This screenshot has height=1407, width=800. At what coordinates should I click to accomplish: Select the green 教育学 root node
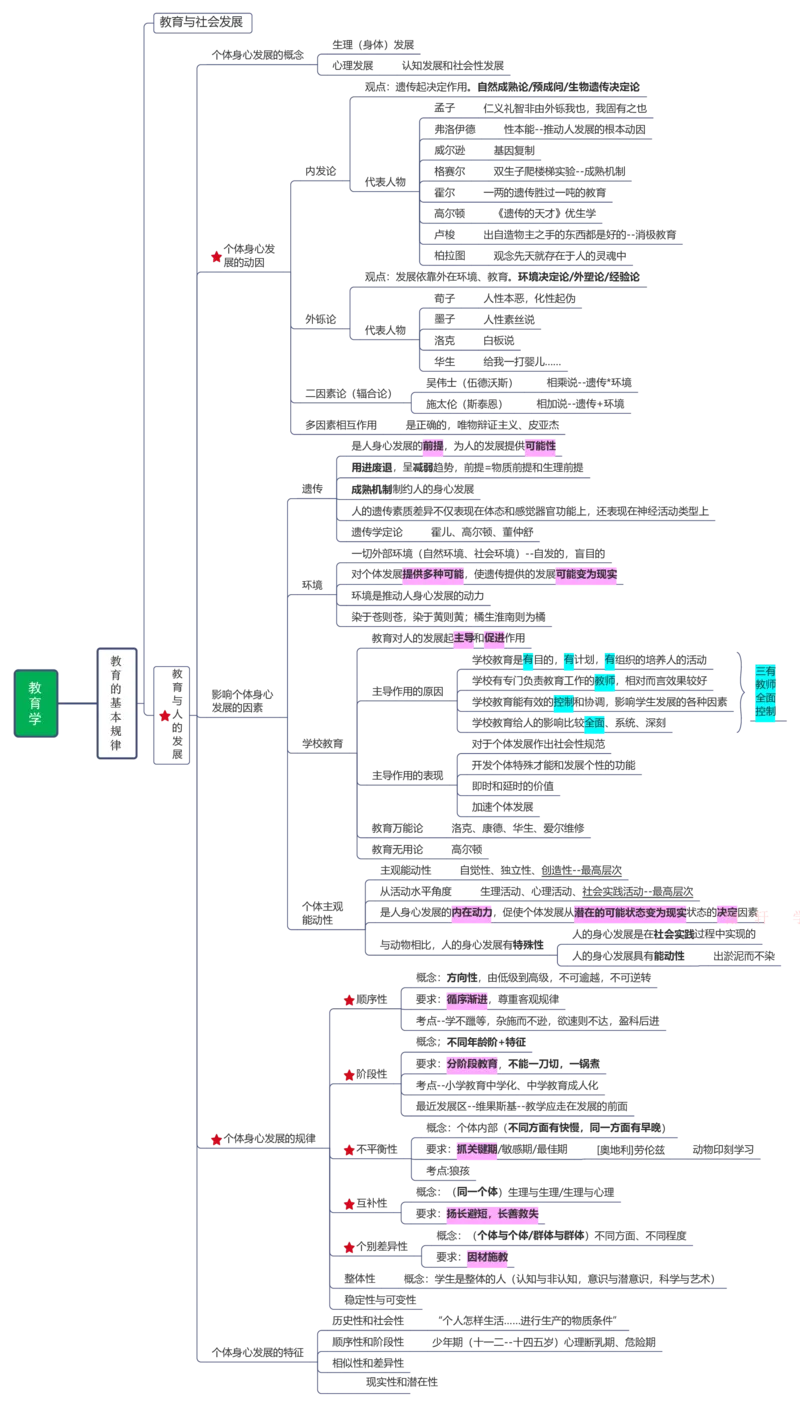[x=36, y=704]
